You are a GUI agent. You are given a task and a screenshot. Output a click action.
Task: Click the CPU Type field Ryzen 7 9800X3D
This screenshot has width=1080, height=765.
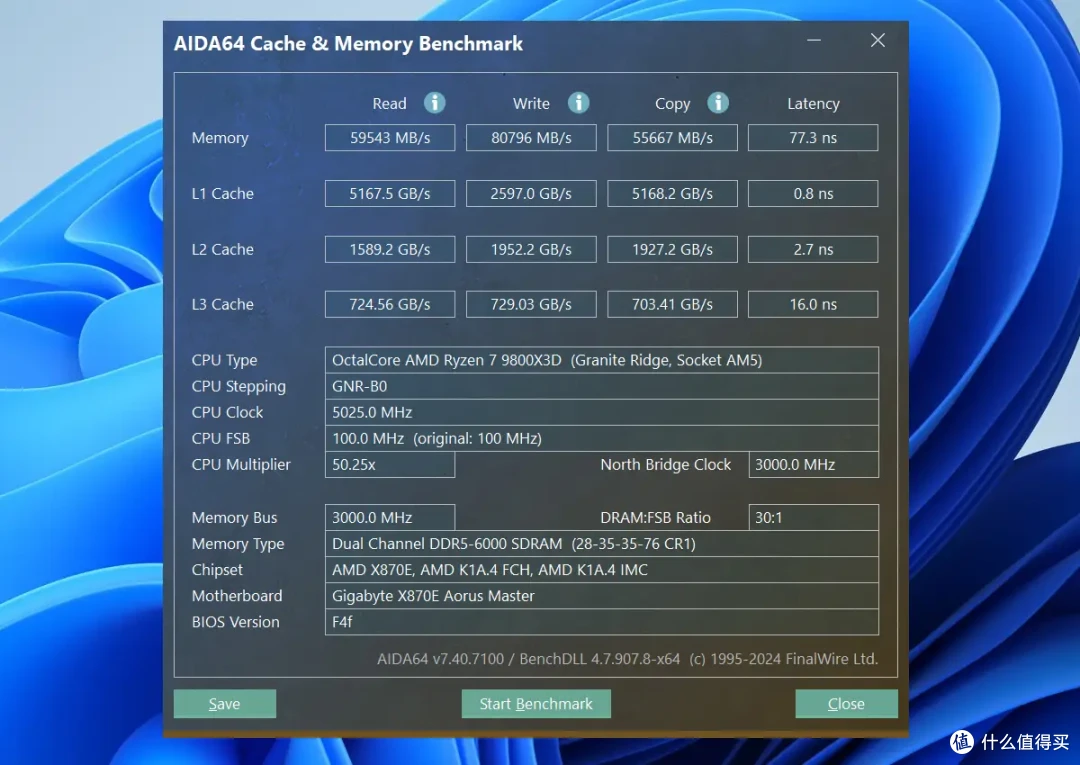(602, 360)
